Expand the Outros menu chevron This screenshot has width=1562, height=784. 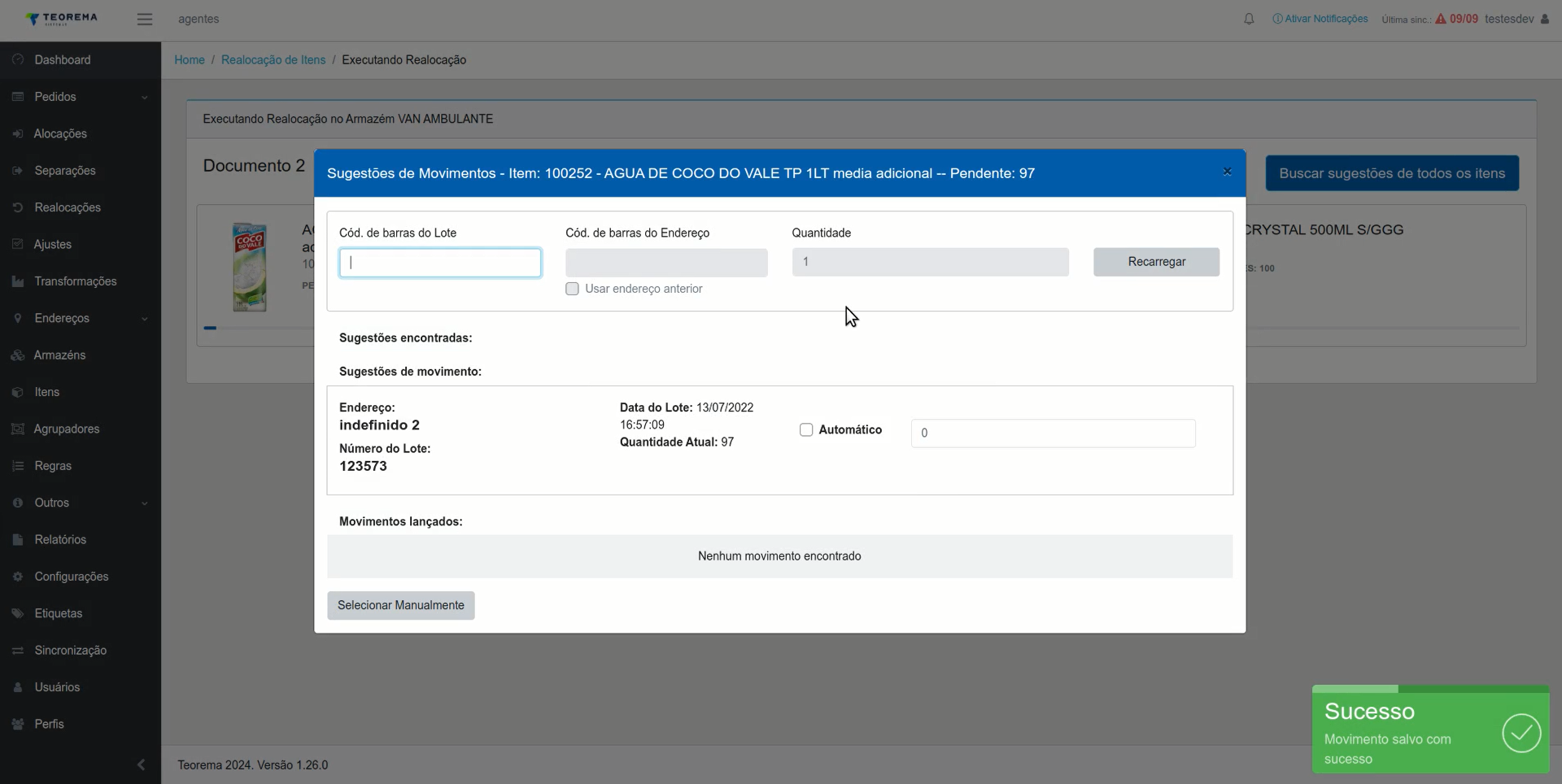[x=144, y=503]
